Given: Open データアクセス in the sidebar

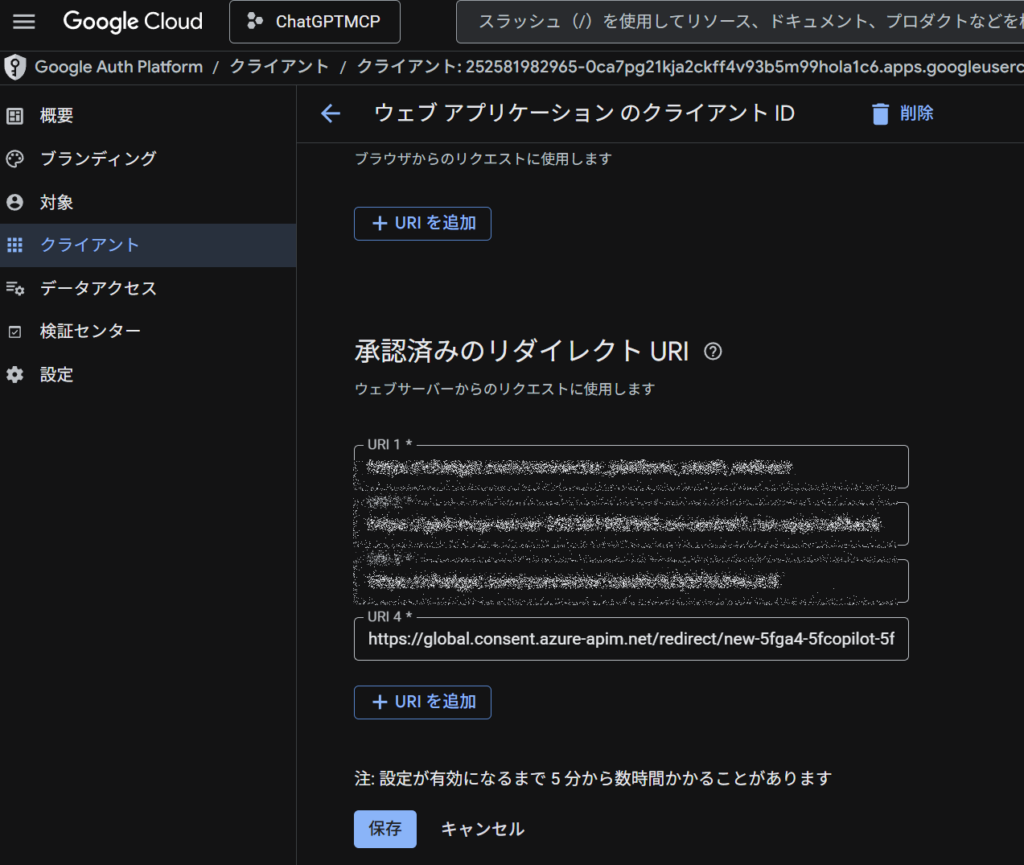Looking at the screenshot, I should tap(98, 289).
